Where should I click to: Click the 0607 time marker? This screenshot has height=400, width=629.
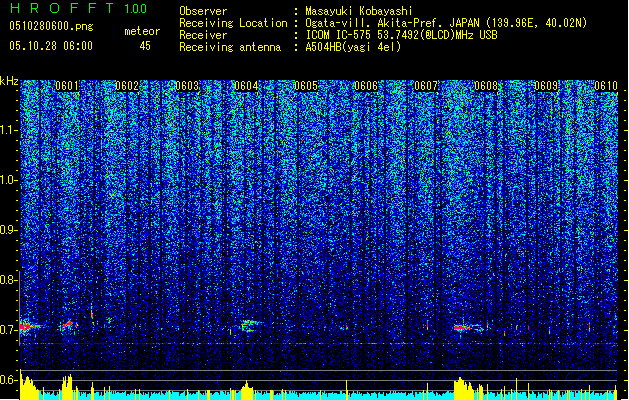click(426, 86)
